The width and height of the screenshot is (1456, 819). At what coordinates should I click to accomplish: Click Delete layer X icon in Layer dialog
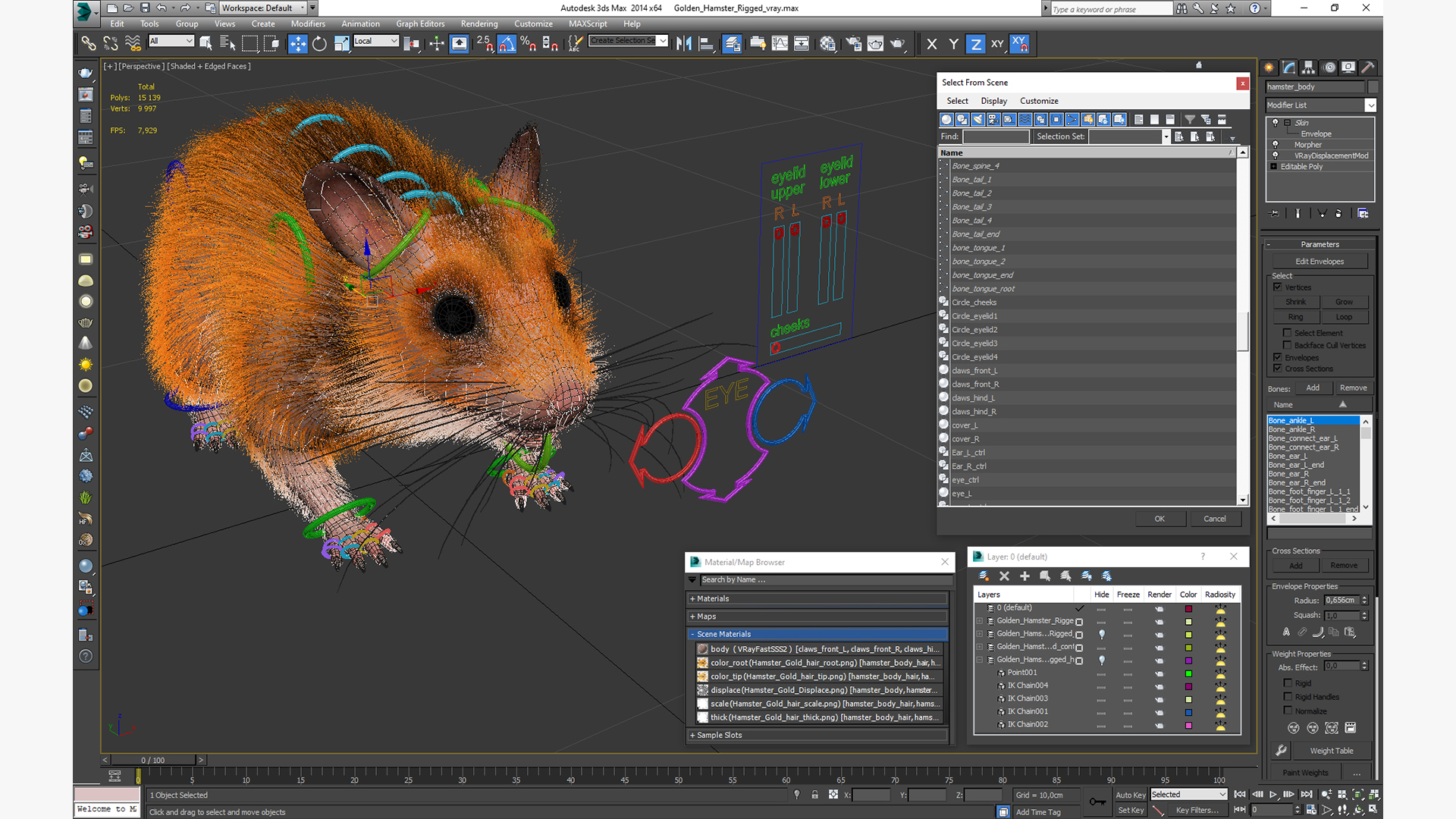tap(1004, 576)
